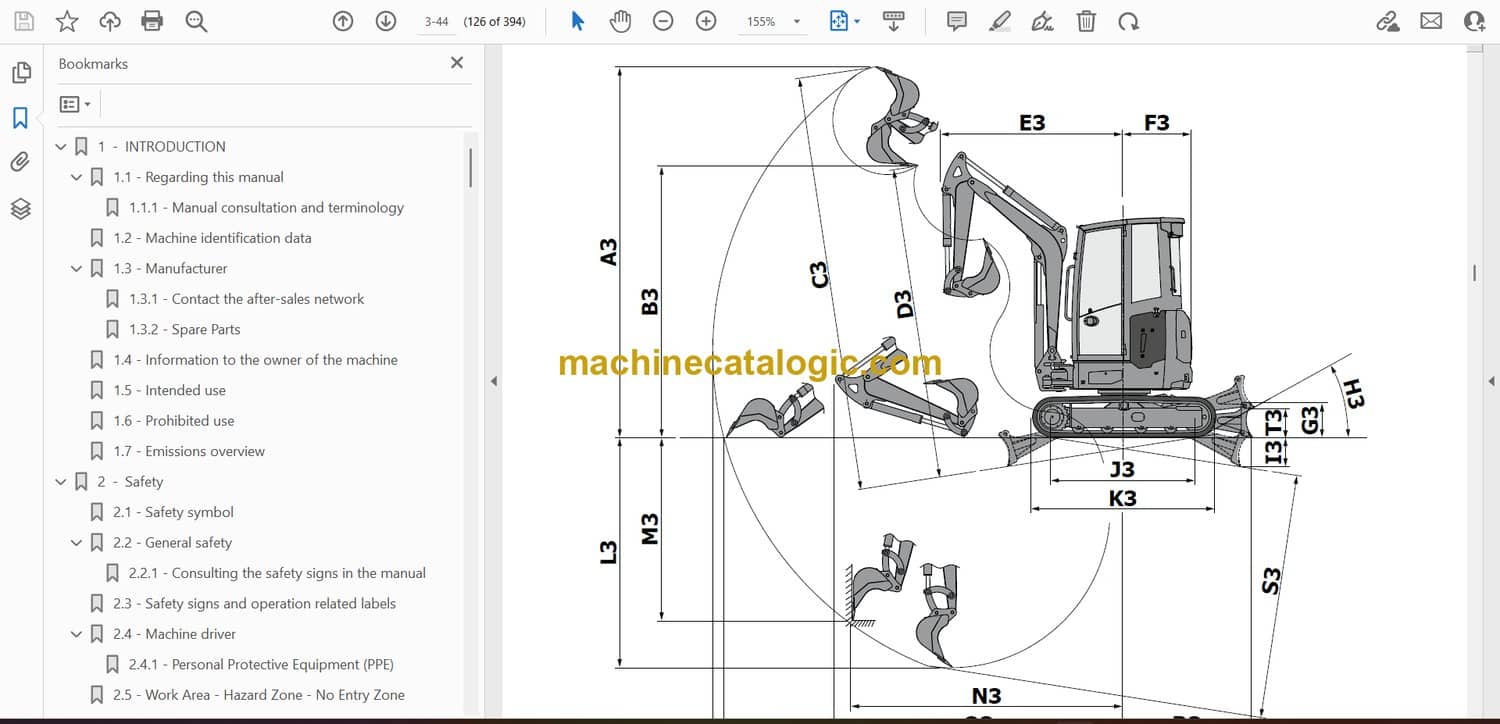Zoom in with the plus icon
The image size is (1500, 724).
click(x=706, y=21)
